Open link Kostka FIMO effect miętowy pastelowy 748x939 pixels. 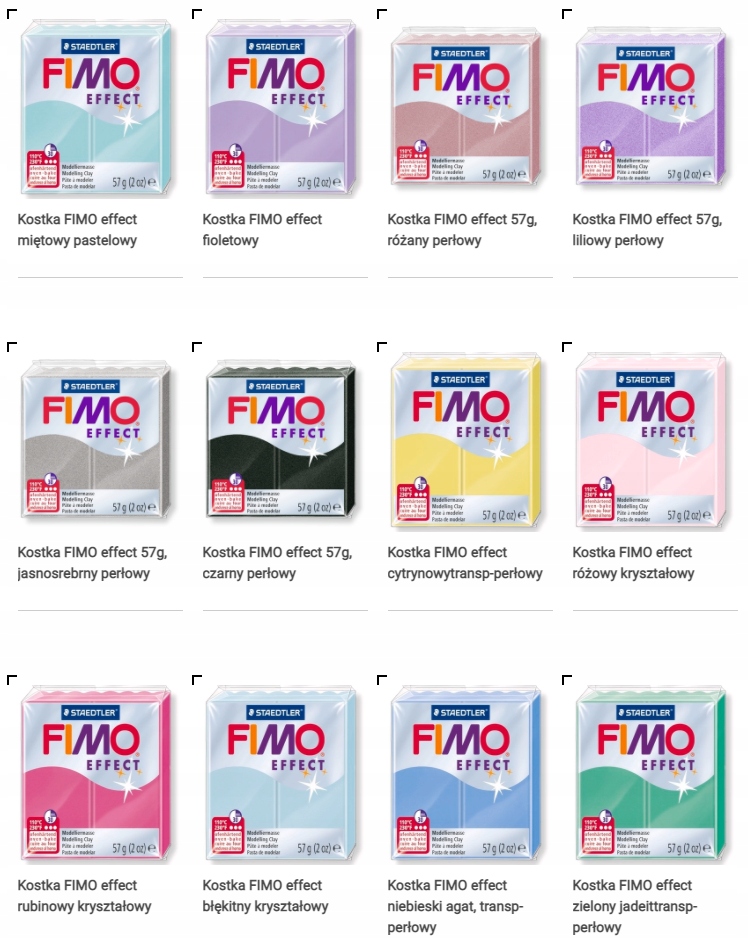77,230
